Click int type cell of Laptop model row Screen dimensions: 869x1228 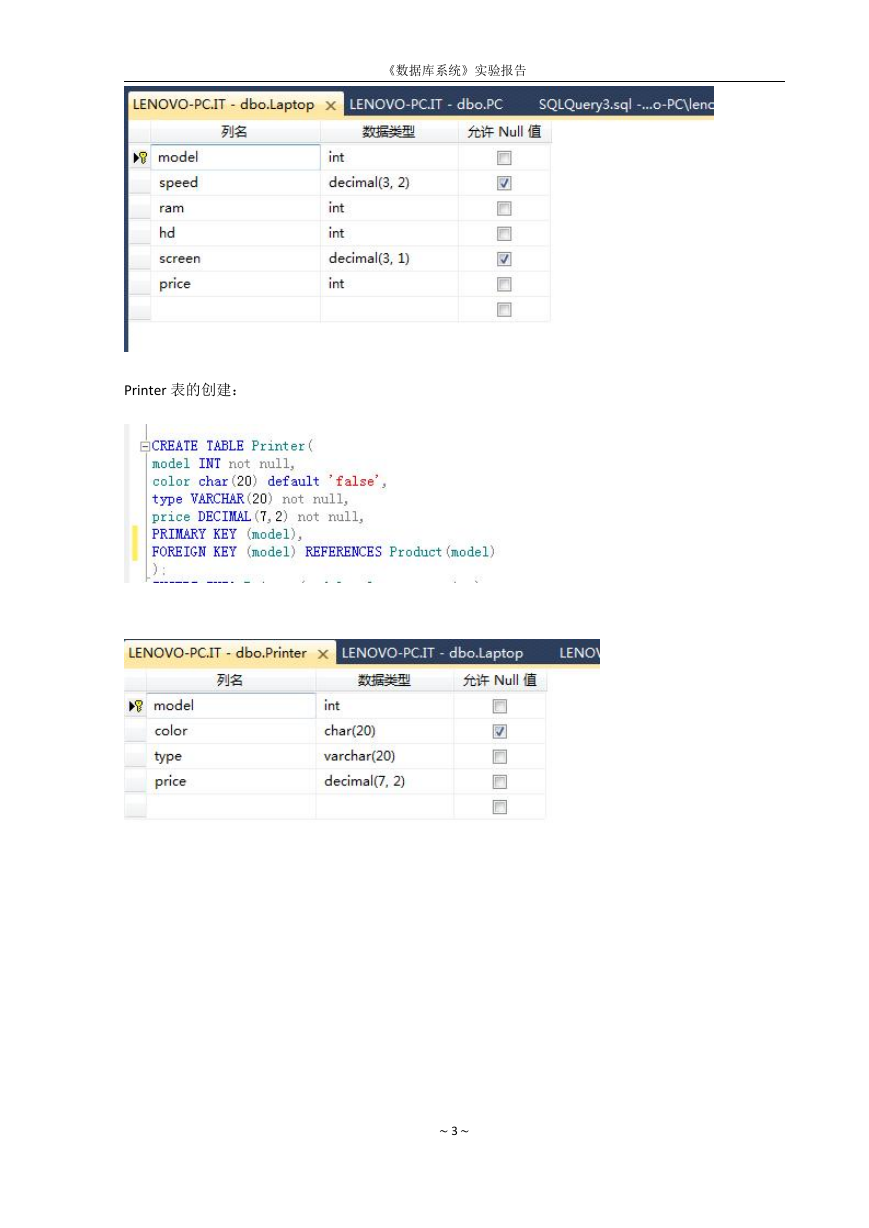[x=389, y=157]
